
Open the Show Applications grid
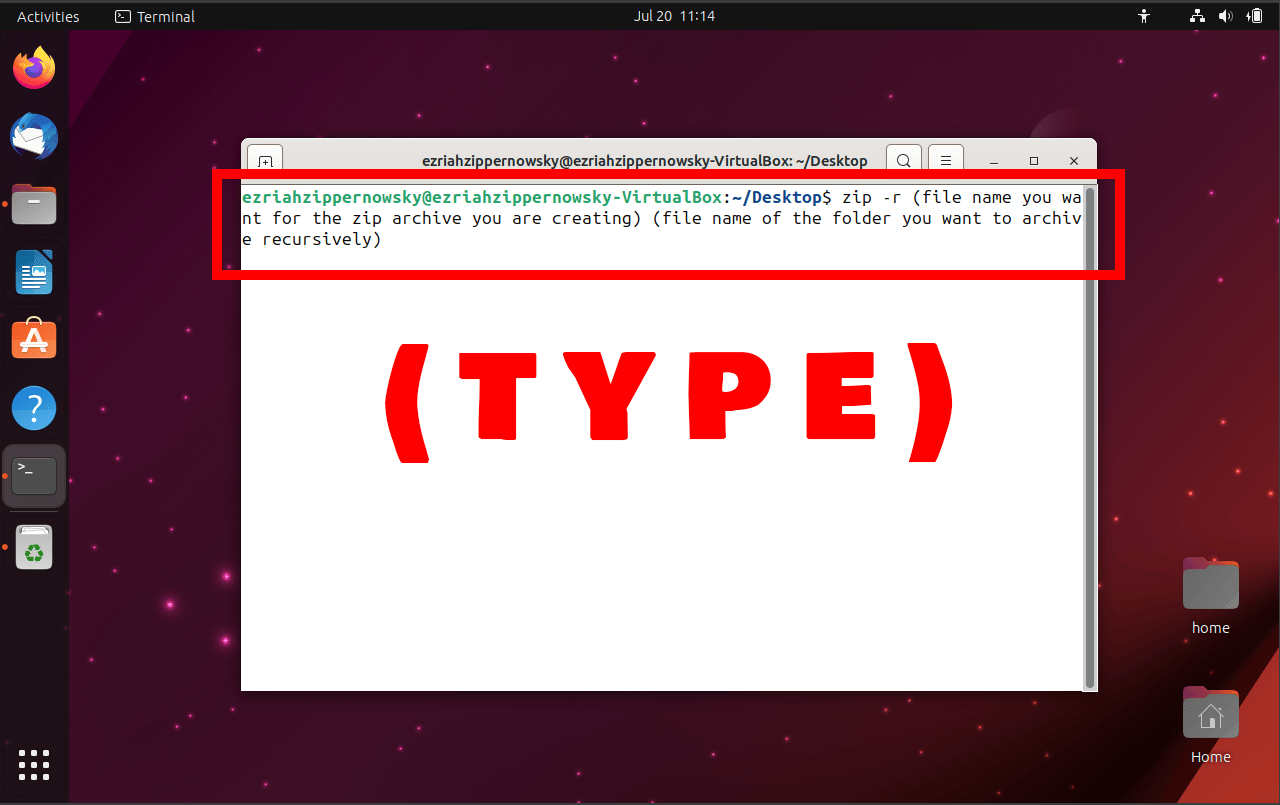point(34,765)
